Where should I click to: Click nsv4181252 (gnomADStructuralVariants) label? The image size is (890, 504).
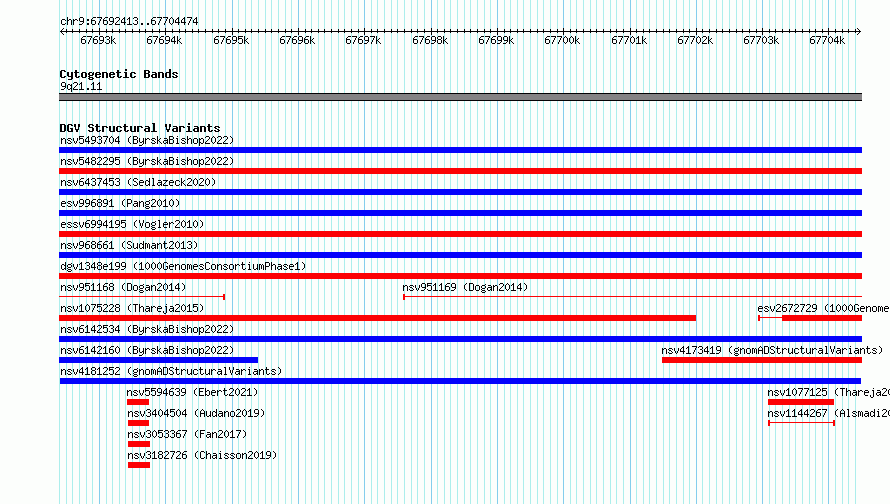pyautogui.click(x=171, y=371)
